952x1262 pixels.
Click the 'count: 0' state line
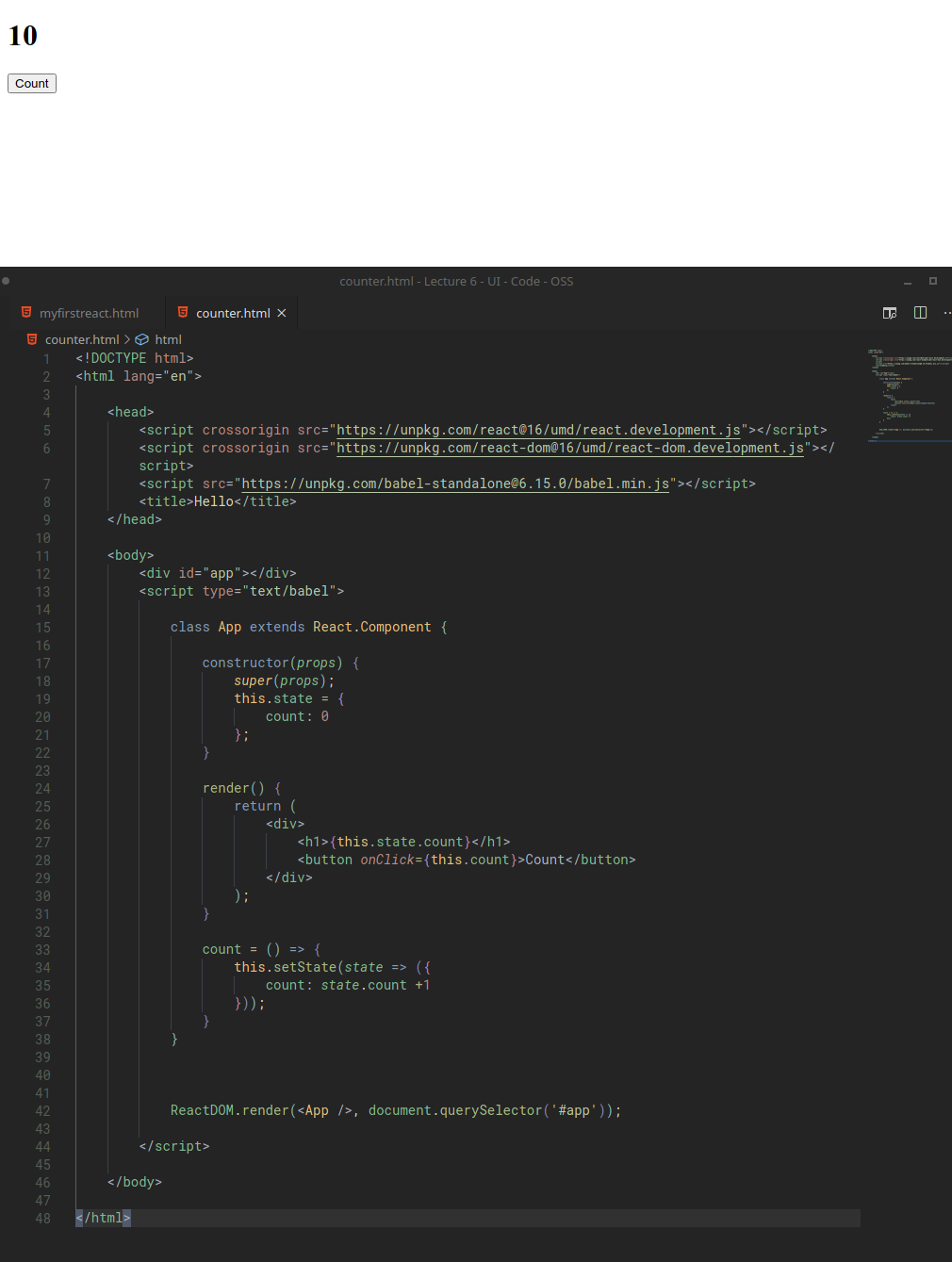tap(297, 716)
